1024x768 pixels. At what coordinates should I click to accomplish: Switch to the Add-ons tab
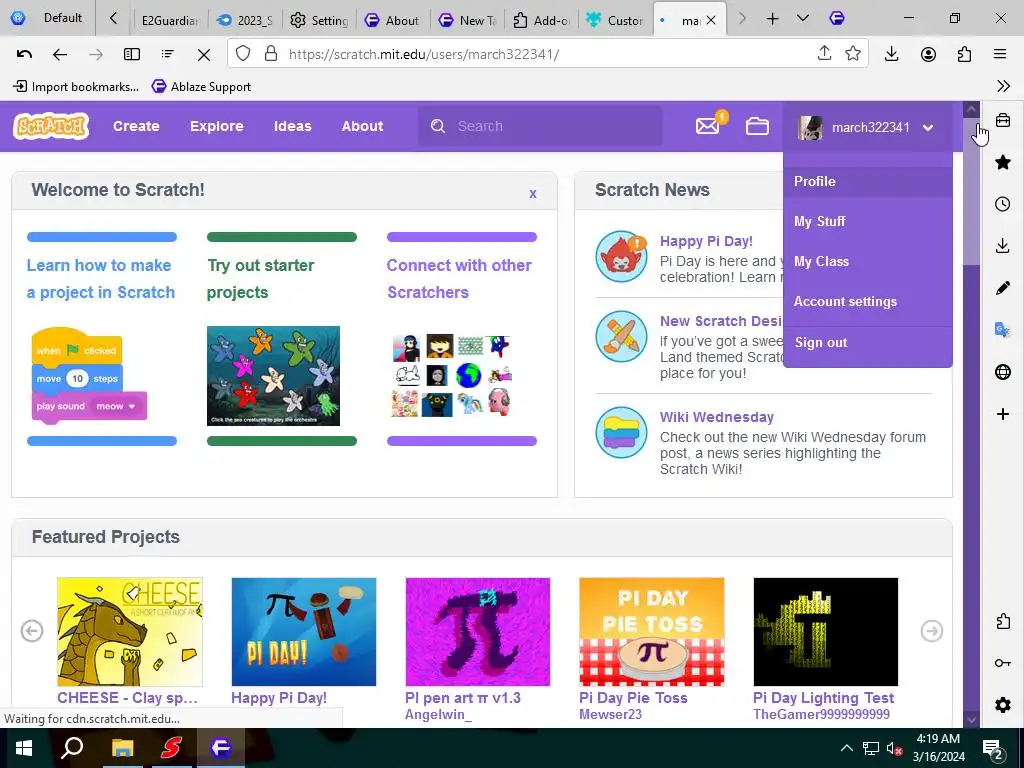click(542, 20)
